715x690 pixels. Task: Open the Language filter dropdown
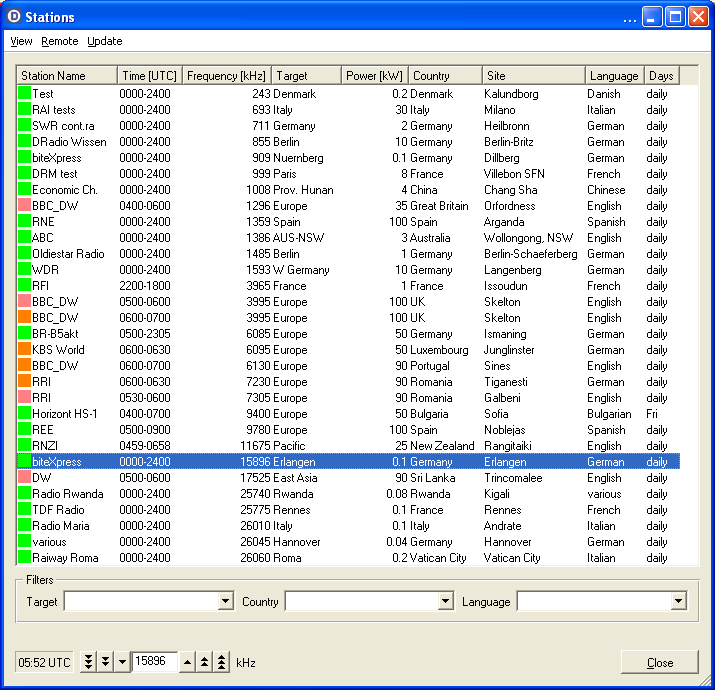[678, 602]
